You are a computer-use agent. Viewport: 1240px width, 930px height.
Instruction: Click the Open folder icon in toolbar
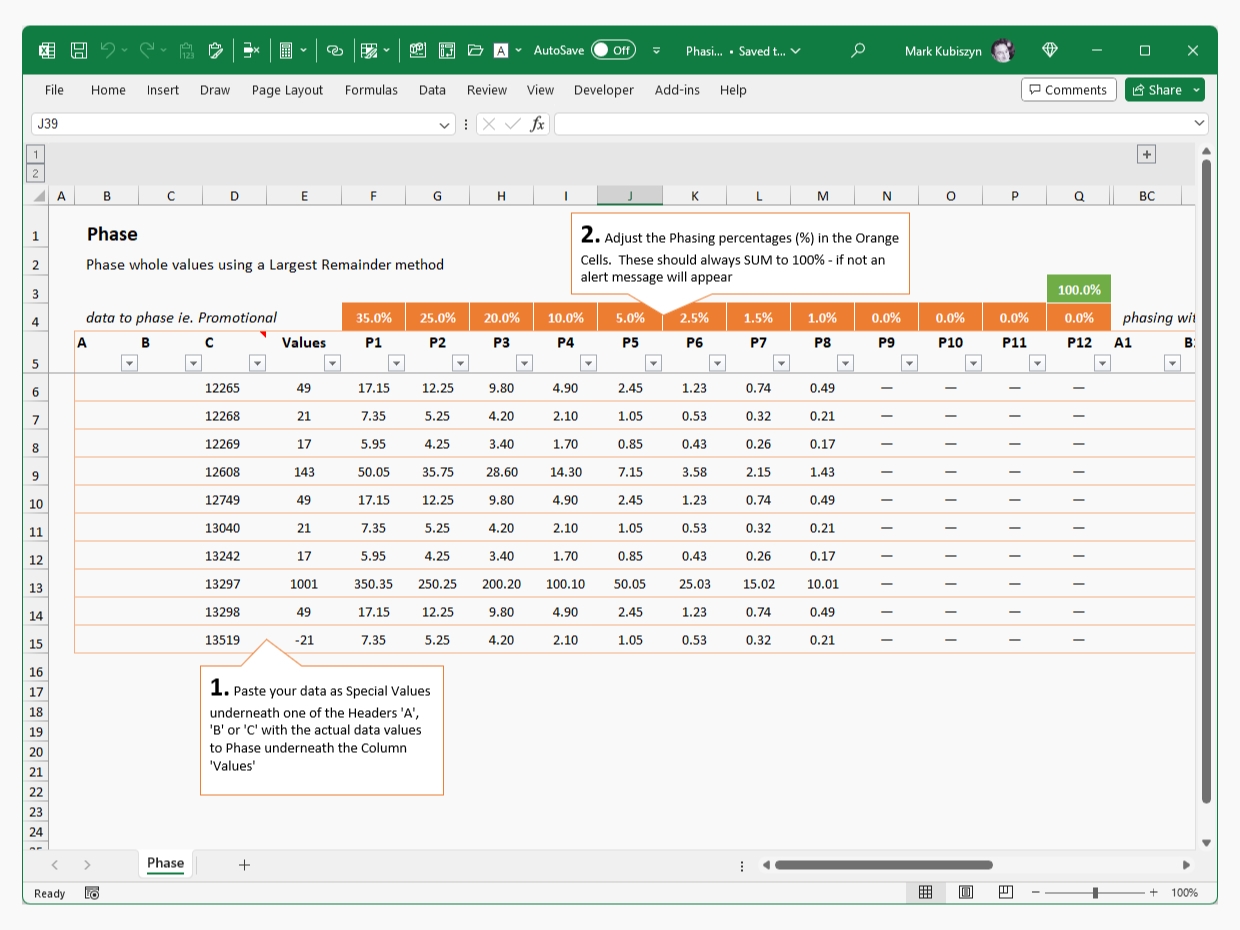475,50
